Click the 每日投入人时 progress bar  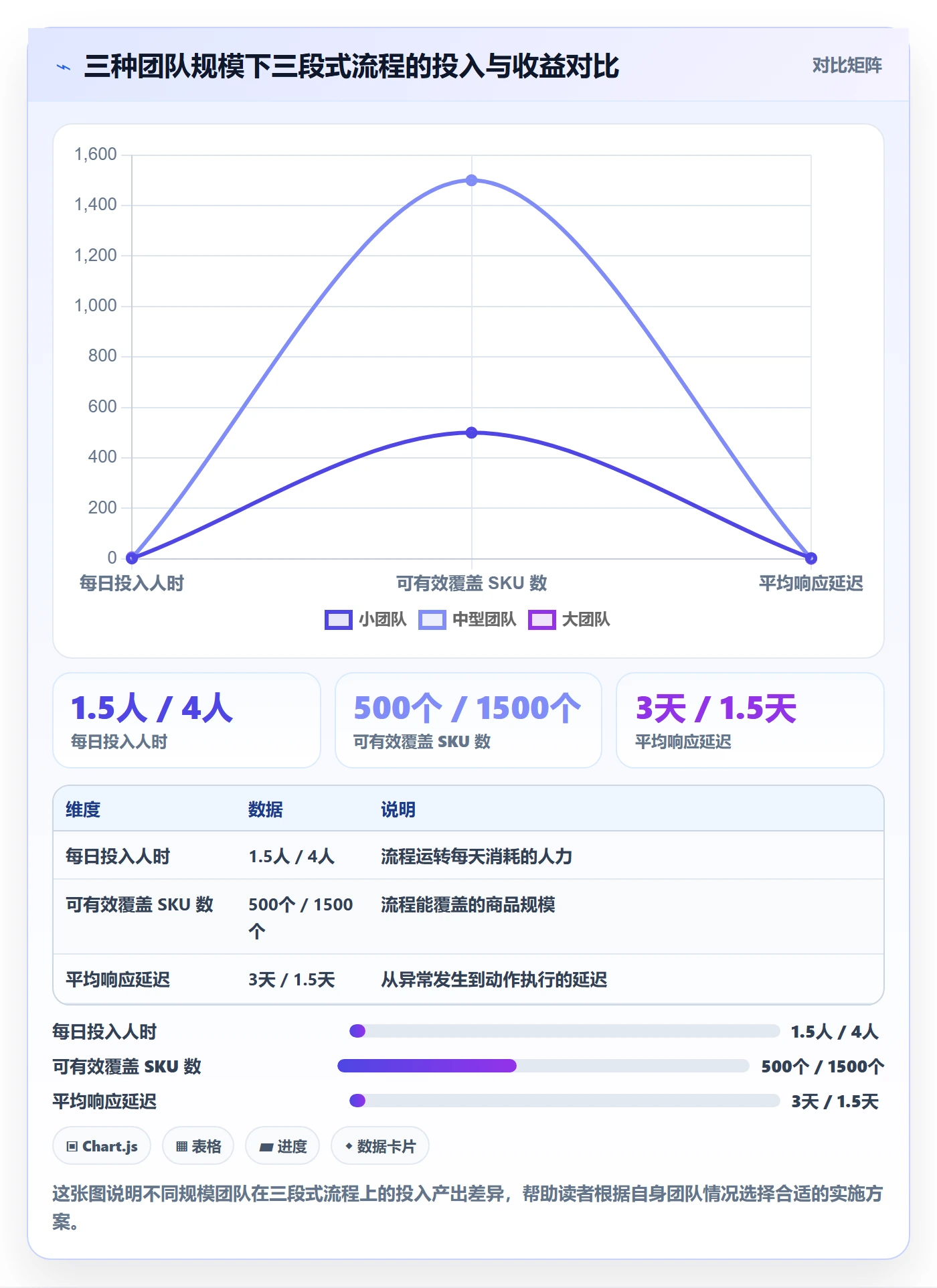(564, 1031)
